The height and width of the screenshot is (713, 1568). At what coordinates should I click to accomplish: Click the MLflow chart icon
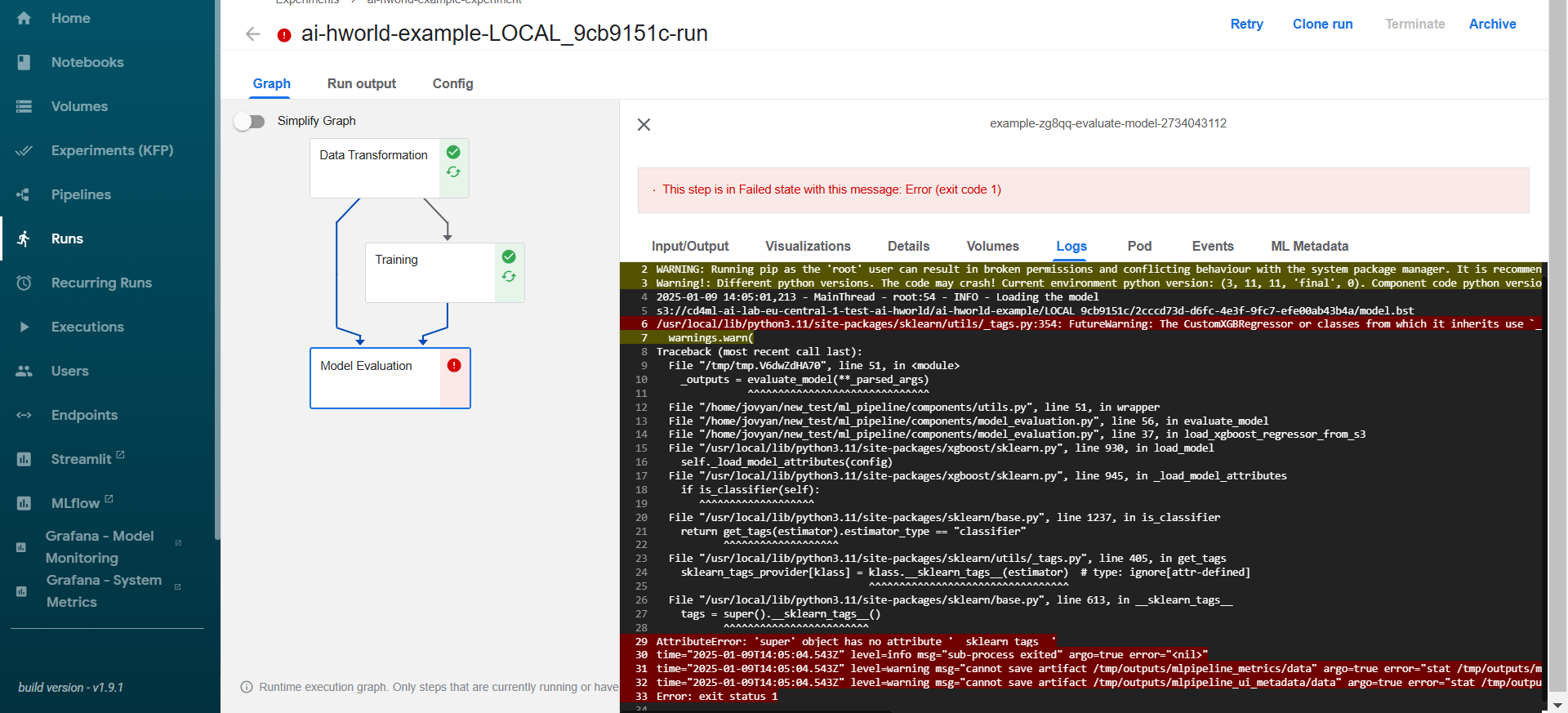point(24,503)
